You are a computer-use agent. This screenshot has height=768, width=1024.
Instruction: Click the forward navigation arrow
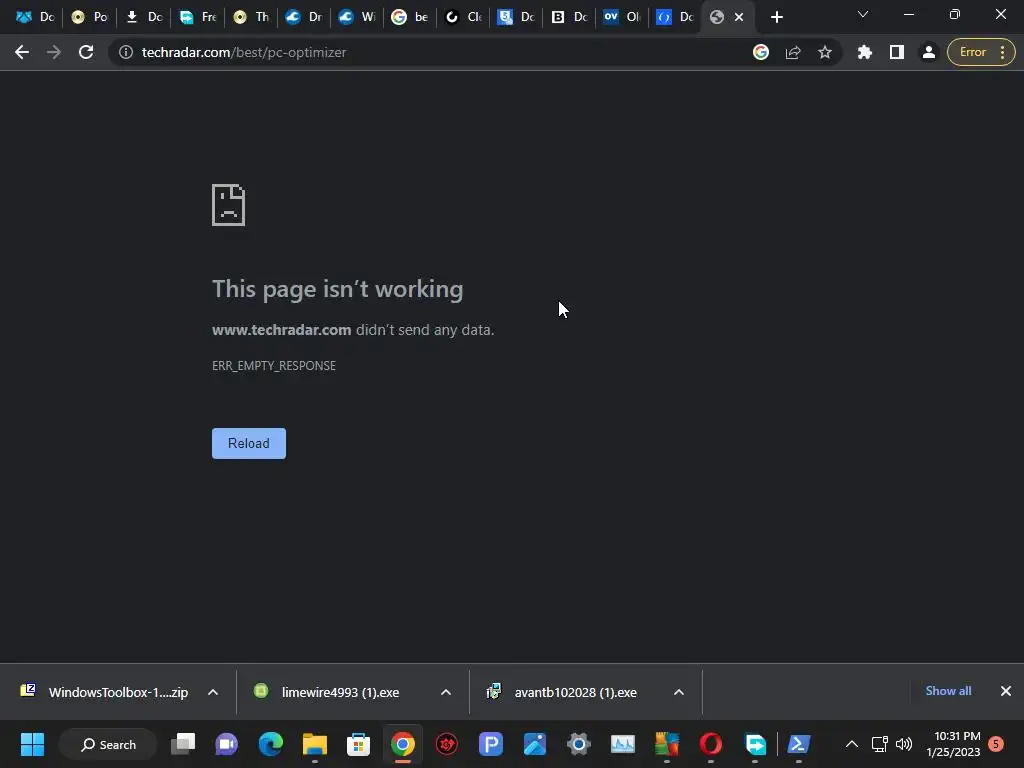pyautogui.click(x=54, y=52)
